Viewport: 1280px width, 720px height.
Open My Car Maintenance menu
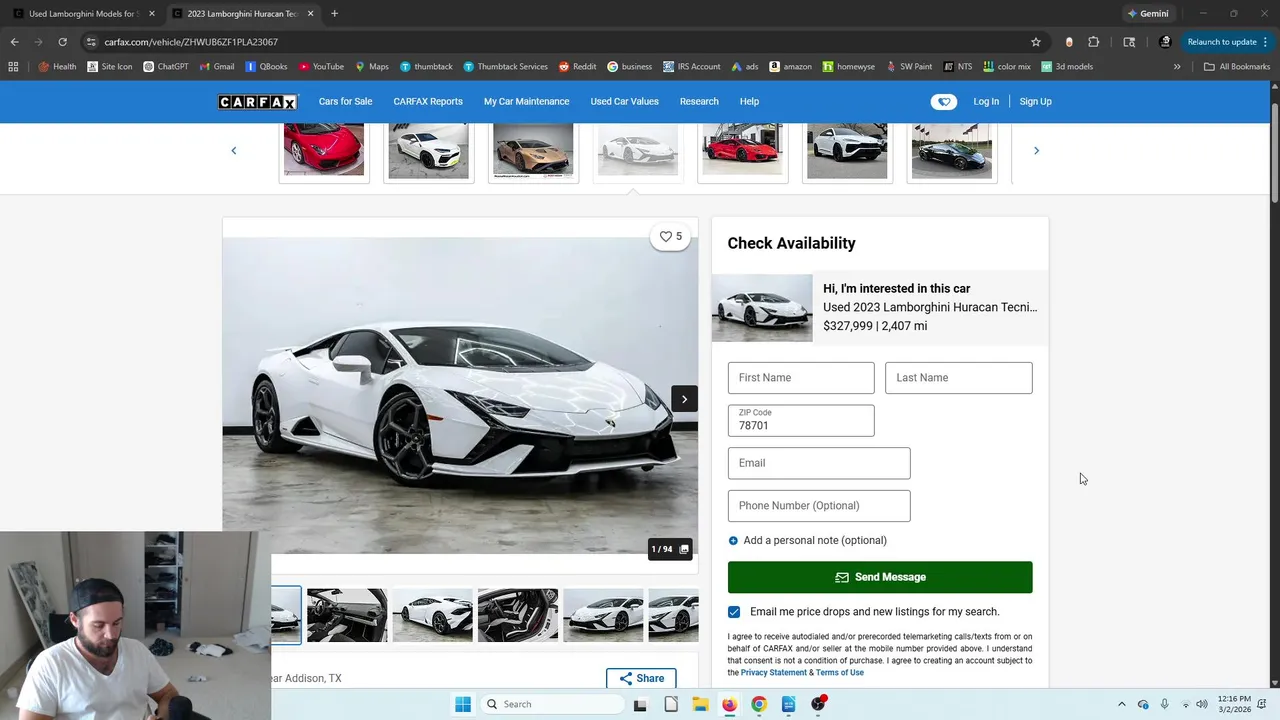click(x=526, y=102)
